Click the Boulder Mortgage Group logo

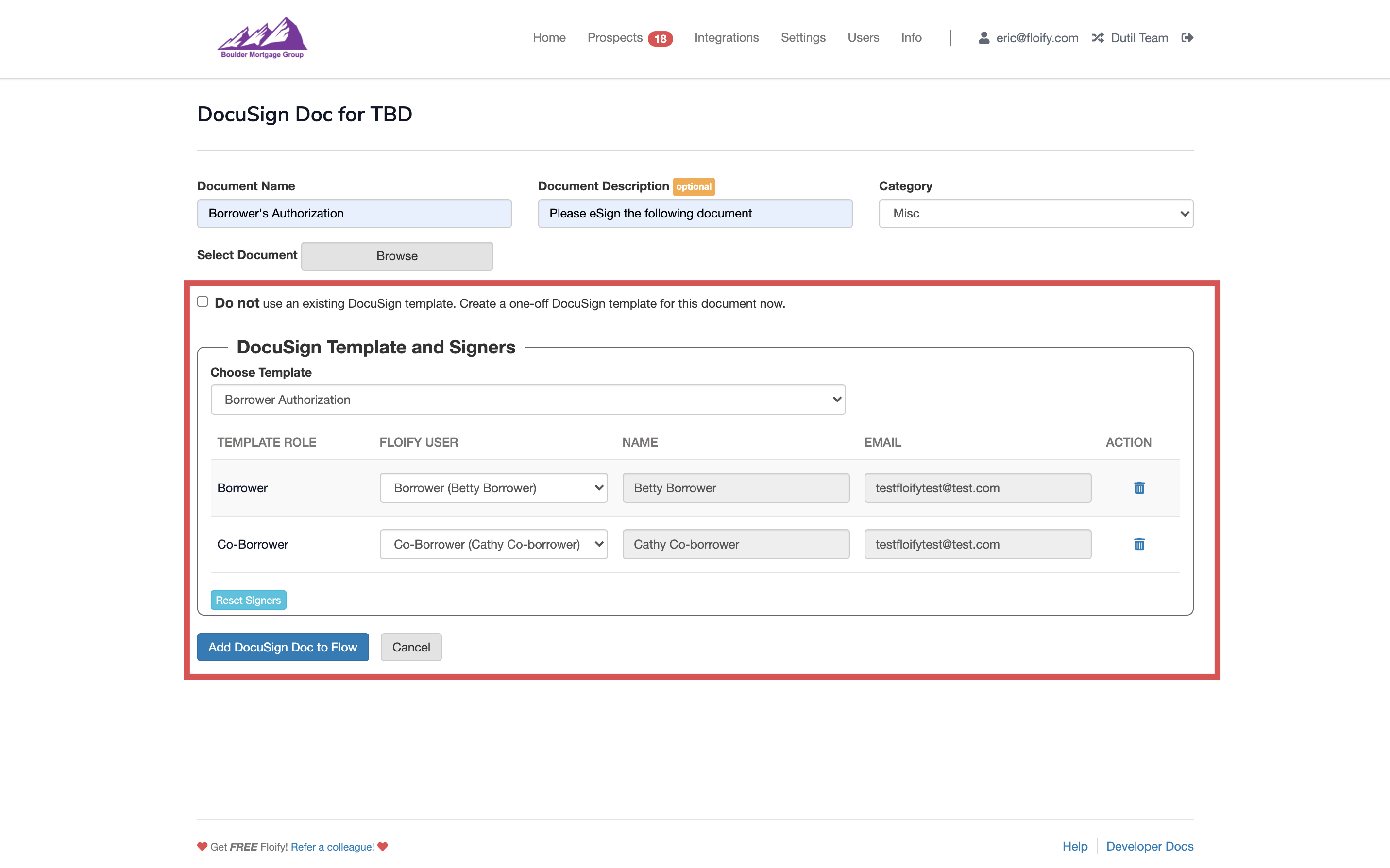pyautogui.click(x=262, y=38)
